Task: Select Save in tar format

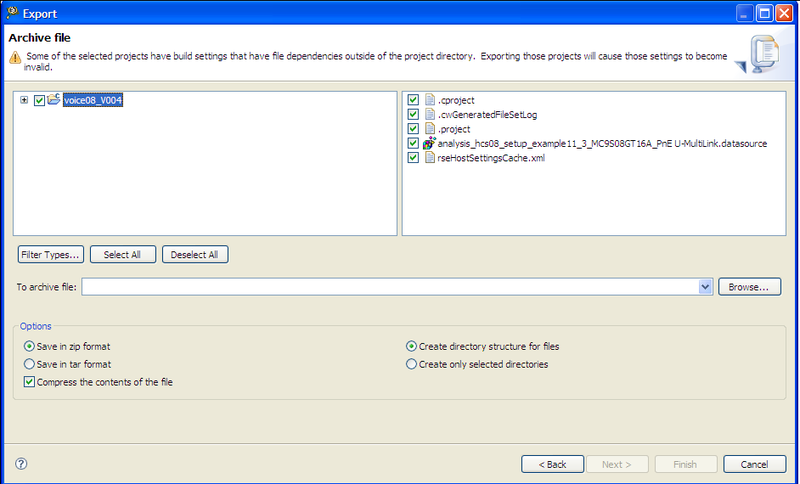Action: point(29,364)
